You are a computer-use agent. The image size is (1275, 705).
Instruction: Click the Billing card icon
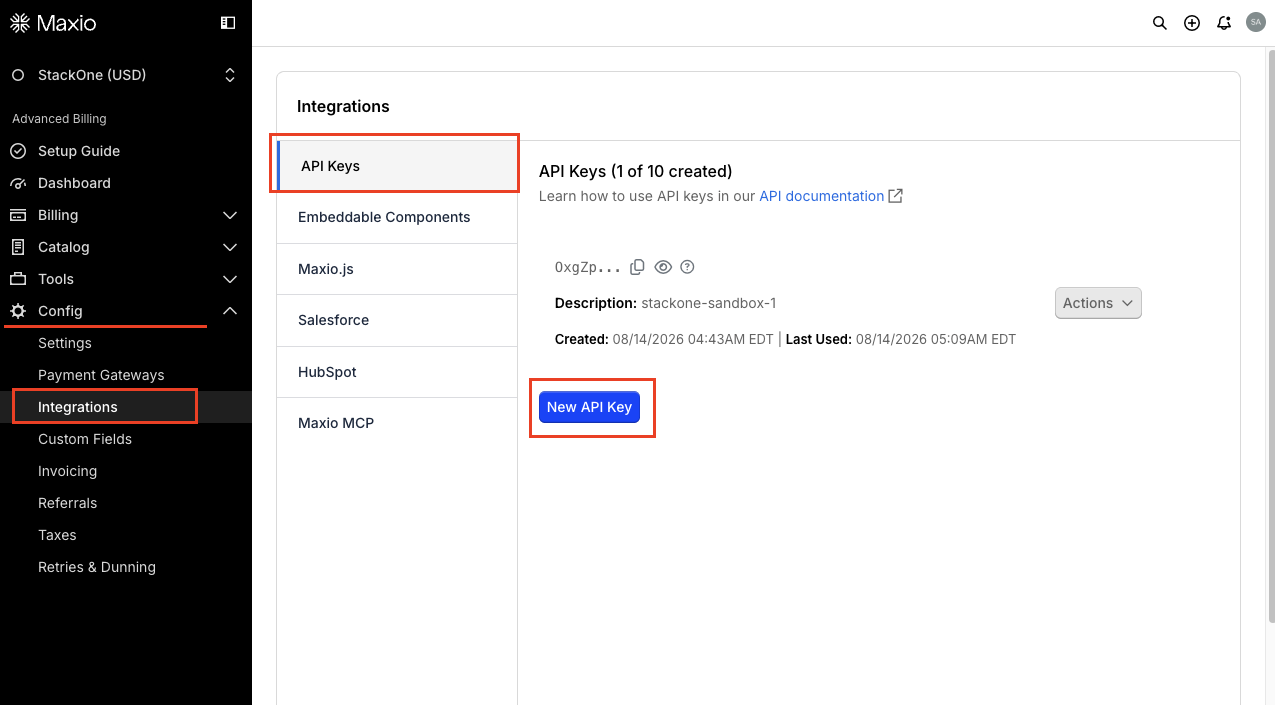tap(18, 215)
